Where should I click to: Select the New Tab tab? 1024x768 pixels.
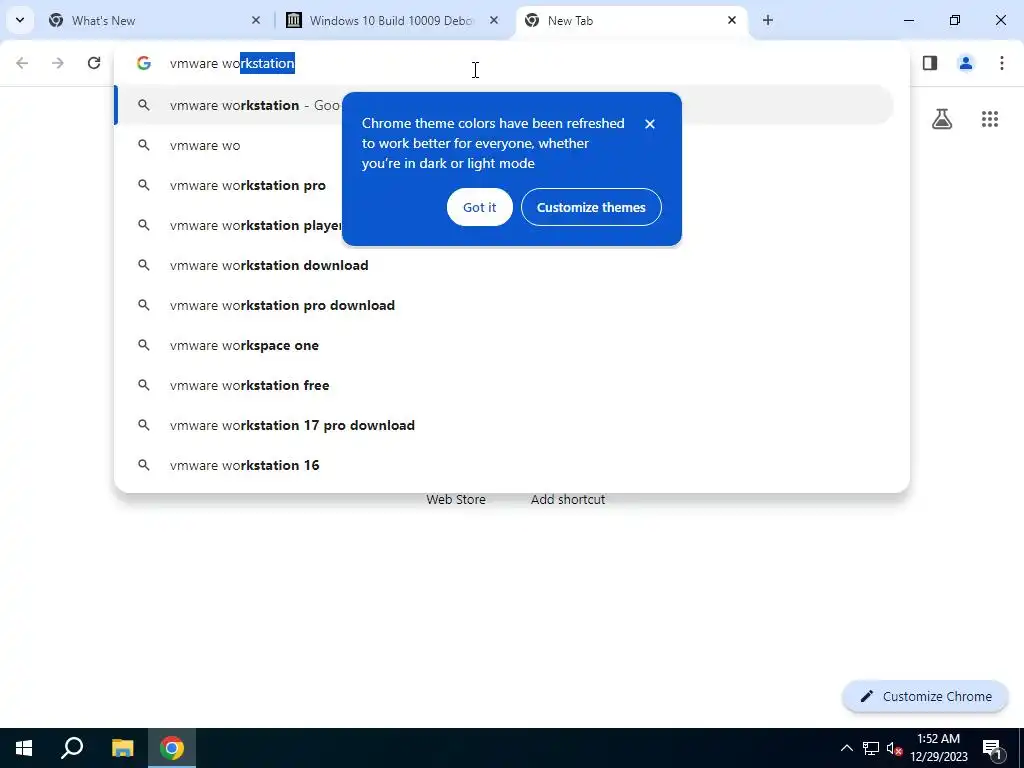(x=631, y=20)
